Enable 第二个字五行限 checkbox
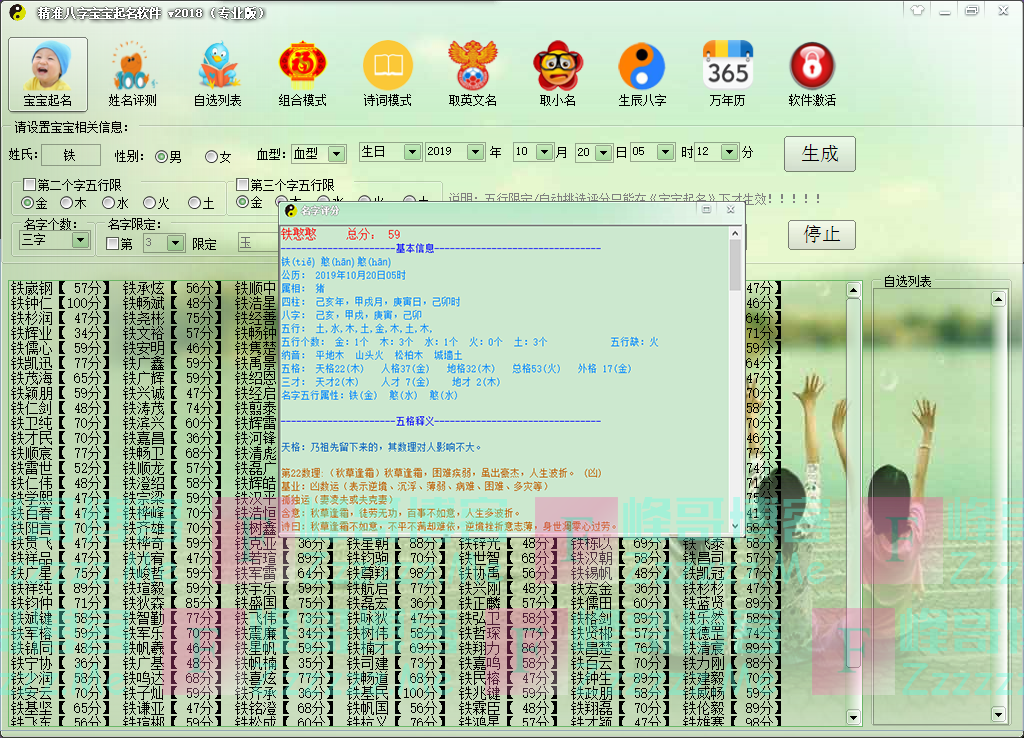1024x738 pixels. (x=29, y=184)
